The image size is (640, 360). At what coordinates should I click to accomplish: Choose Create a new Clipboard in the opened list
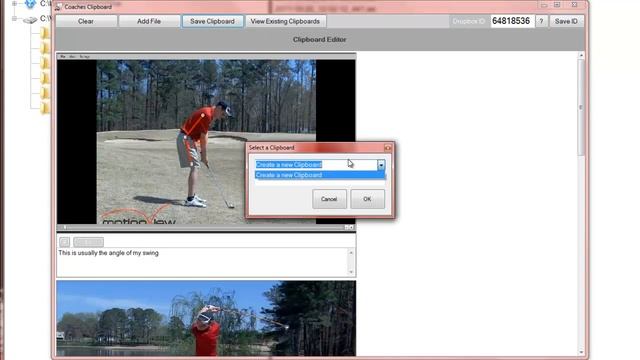(x=320, y=175)
